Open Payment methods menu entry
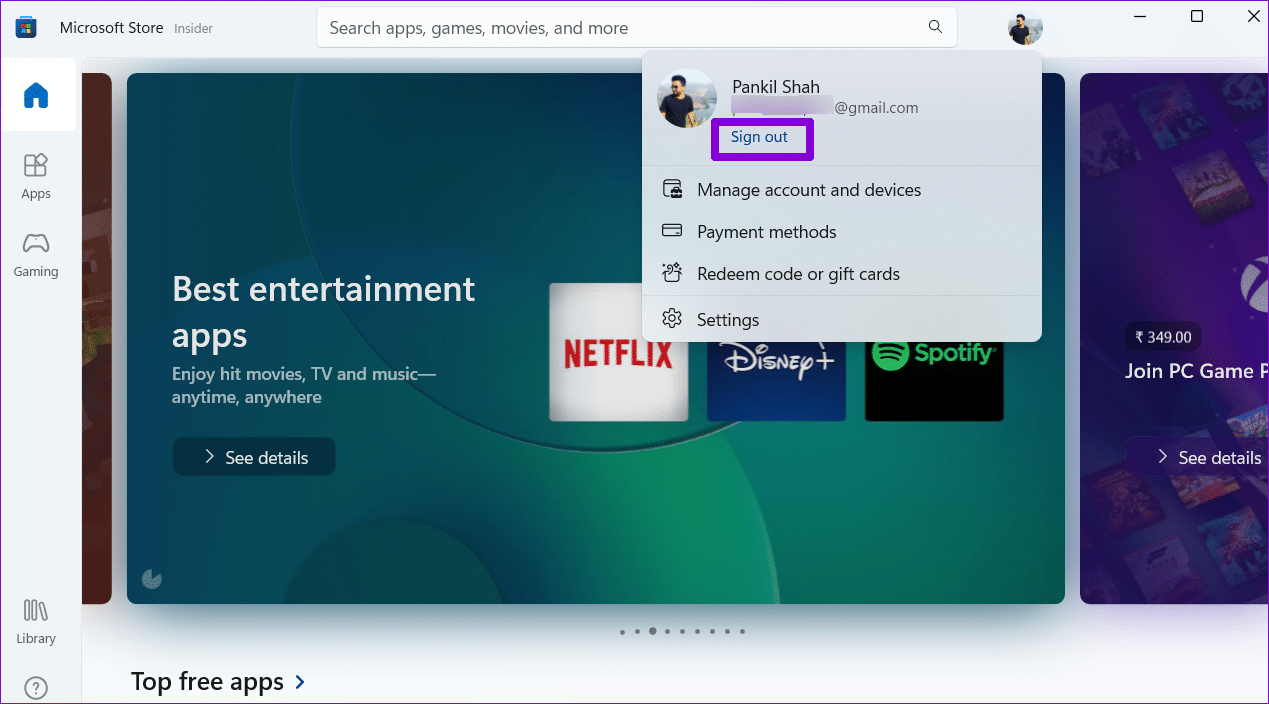Screen dimensions: 1269x704 842,232
